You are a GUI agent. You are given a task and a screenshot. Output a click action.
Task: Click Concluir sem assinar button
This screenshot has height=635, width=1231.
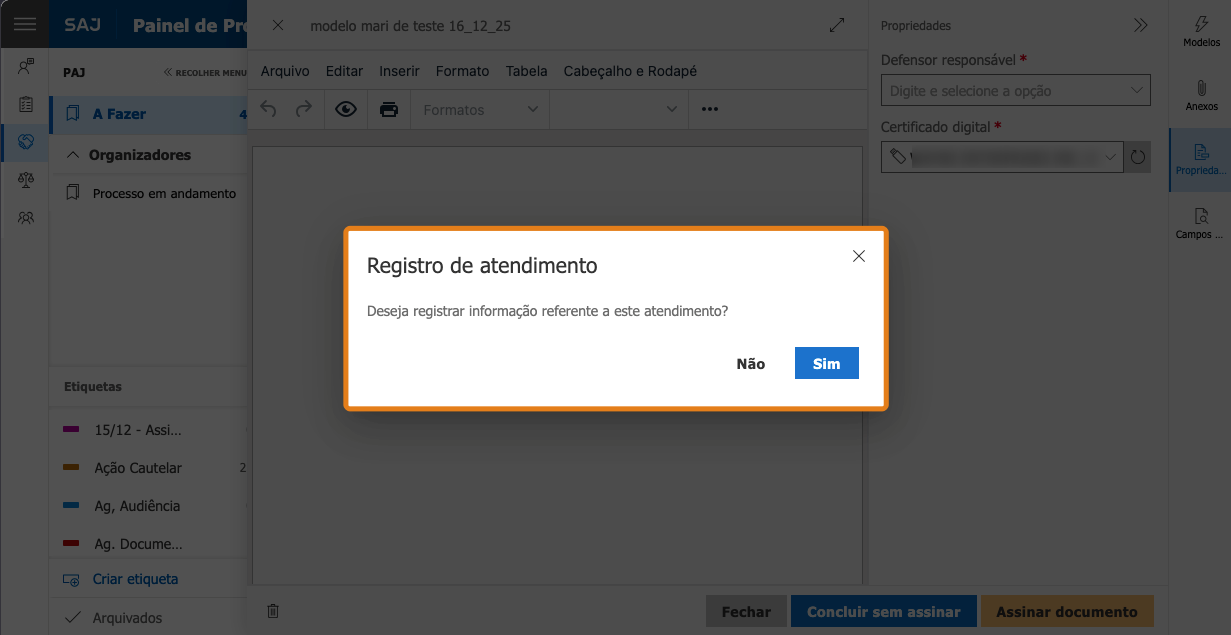884,612
